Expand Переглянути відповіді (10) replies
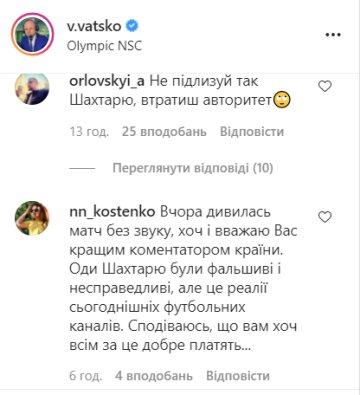 (193, 168)
